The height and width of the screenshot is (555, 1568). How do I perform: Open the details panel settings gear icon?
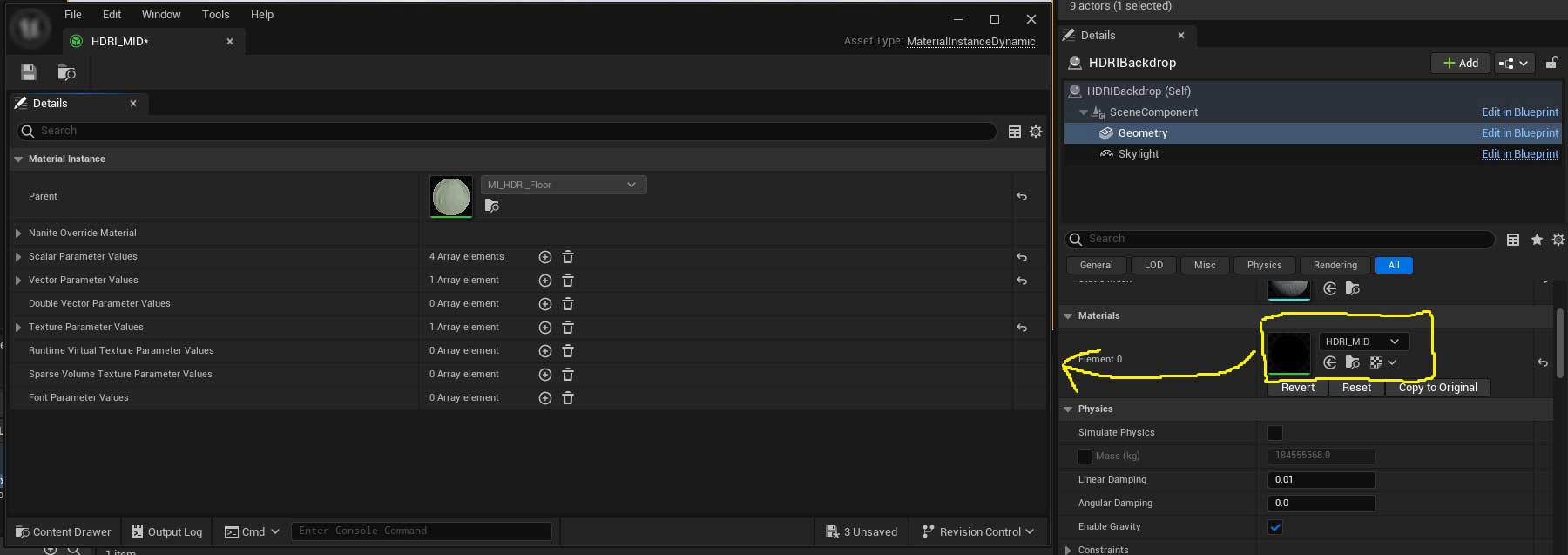[x=1036, y=131]
